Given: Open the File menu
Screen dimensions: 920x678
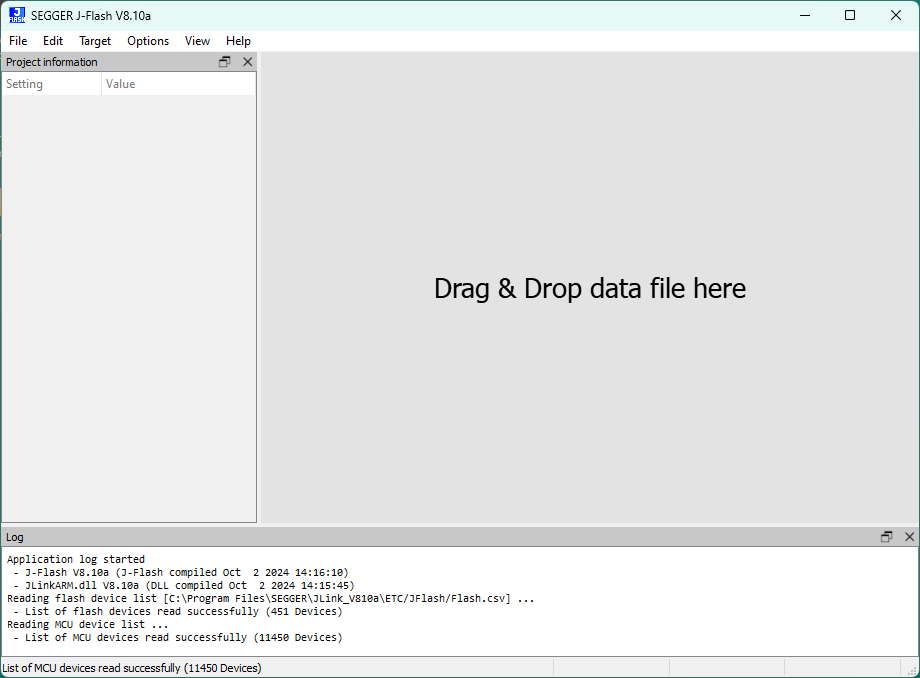Looking at the screenshot, I should pos(18,41).
